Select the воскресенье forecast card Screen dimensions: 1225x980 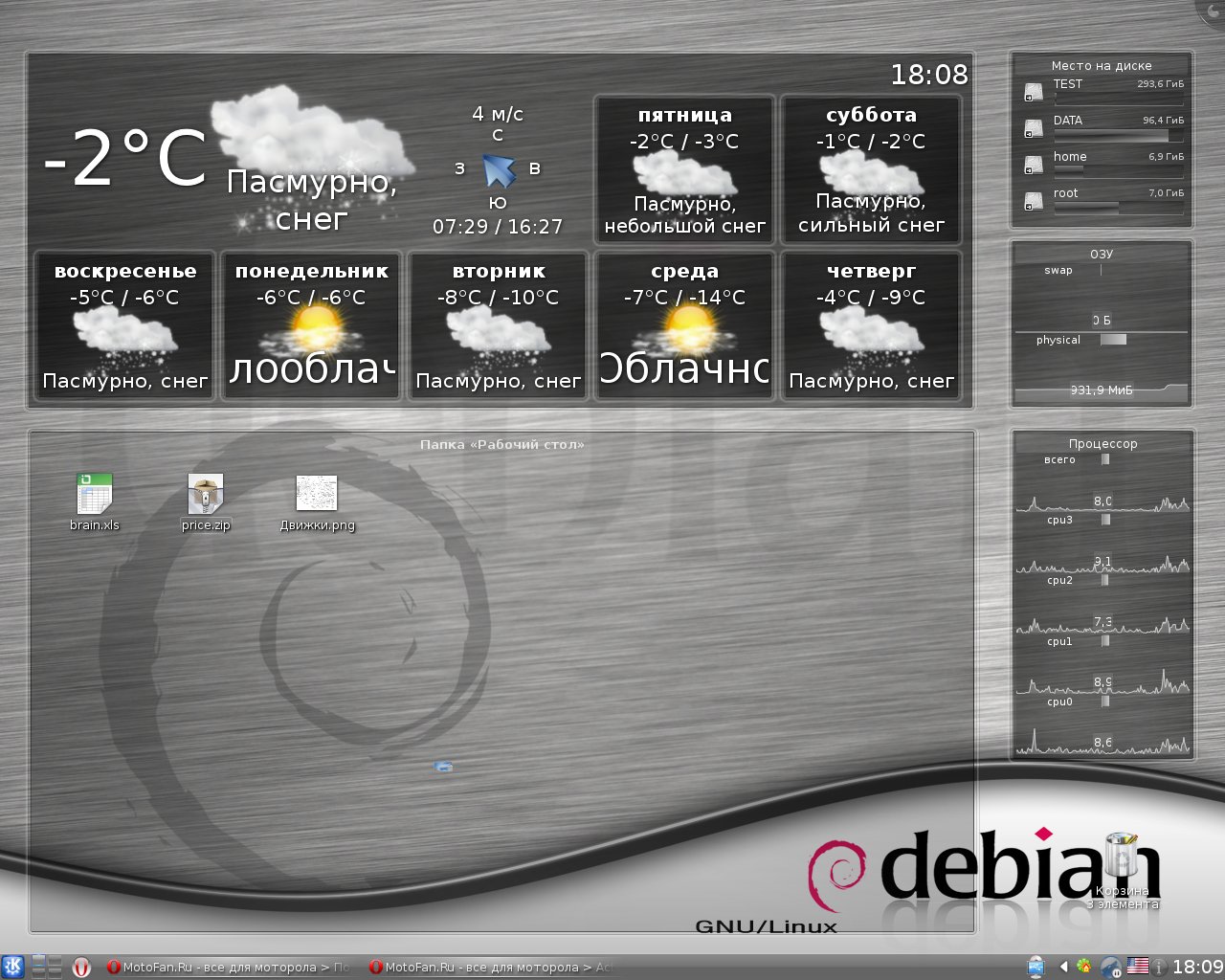click(124, 325)
